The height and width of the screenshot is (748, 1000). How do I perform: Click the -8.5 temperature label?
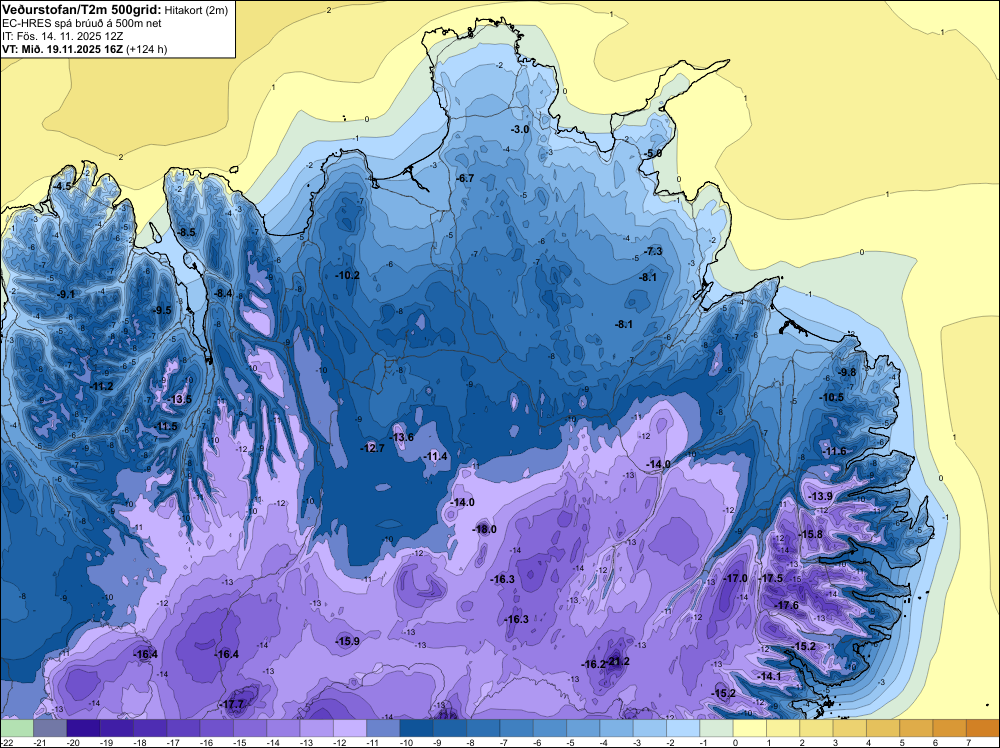[187, 232]
